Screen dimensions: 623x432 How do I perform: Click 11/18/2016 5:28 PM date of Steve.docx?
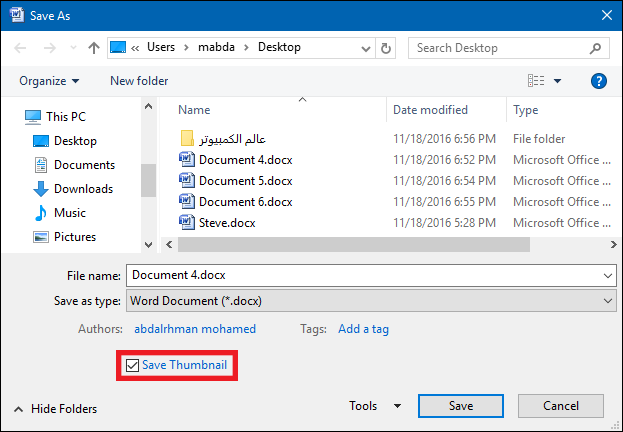point(444,223)
